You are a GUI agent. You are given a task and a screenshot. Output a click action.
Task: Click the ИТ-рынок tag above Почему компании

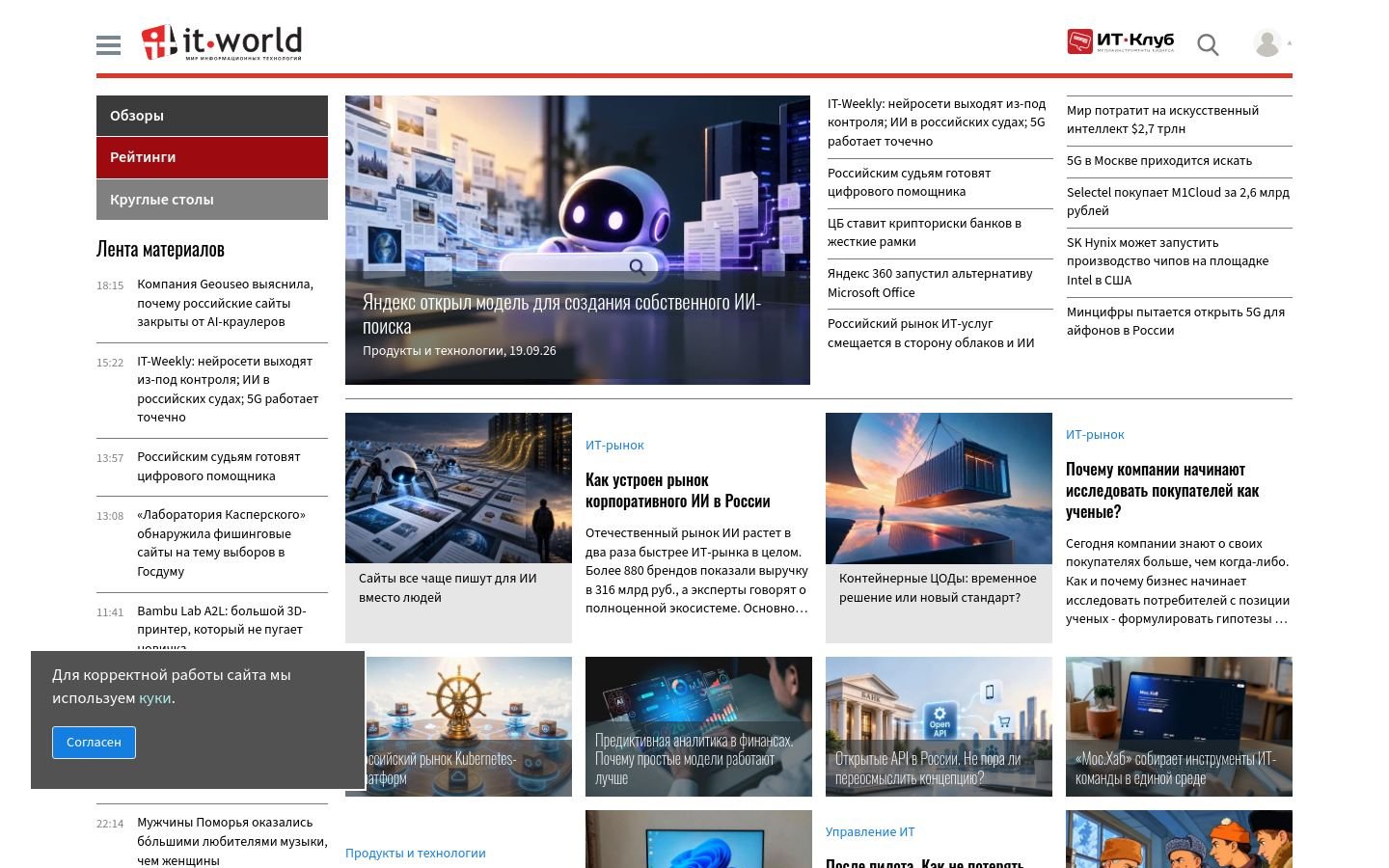(x=1095, y=435)
